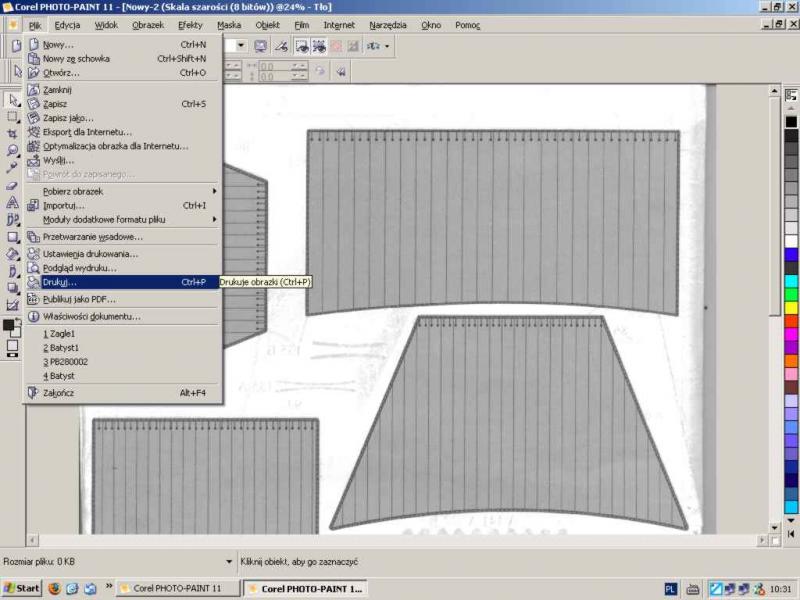Screen dimensions: 800x600
Task: Choose Ustawienia drukowania... entry
Action: (122, 254)
